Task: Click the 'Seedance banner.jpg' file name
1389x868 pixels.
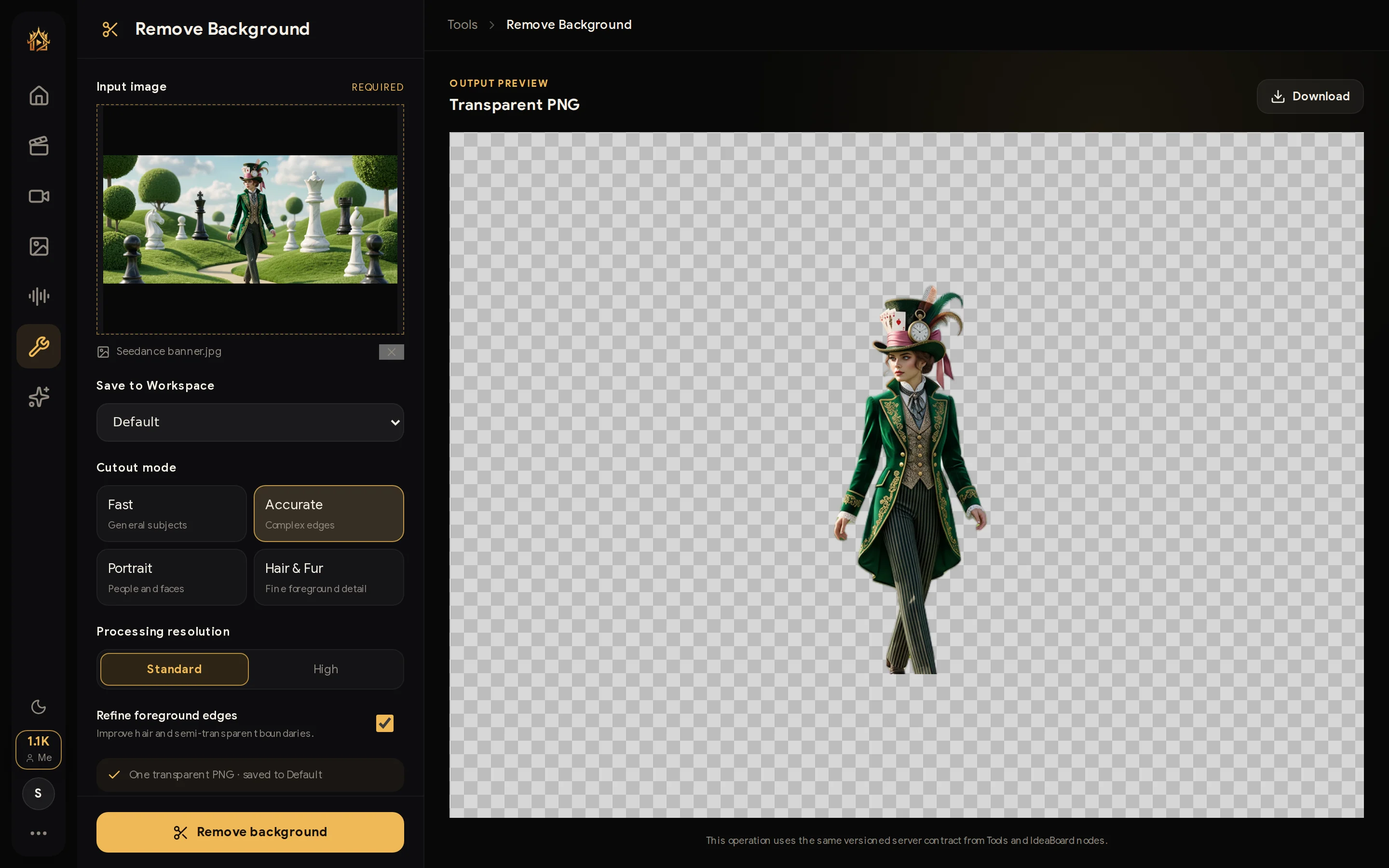Action: 169,352
